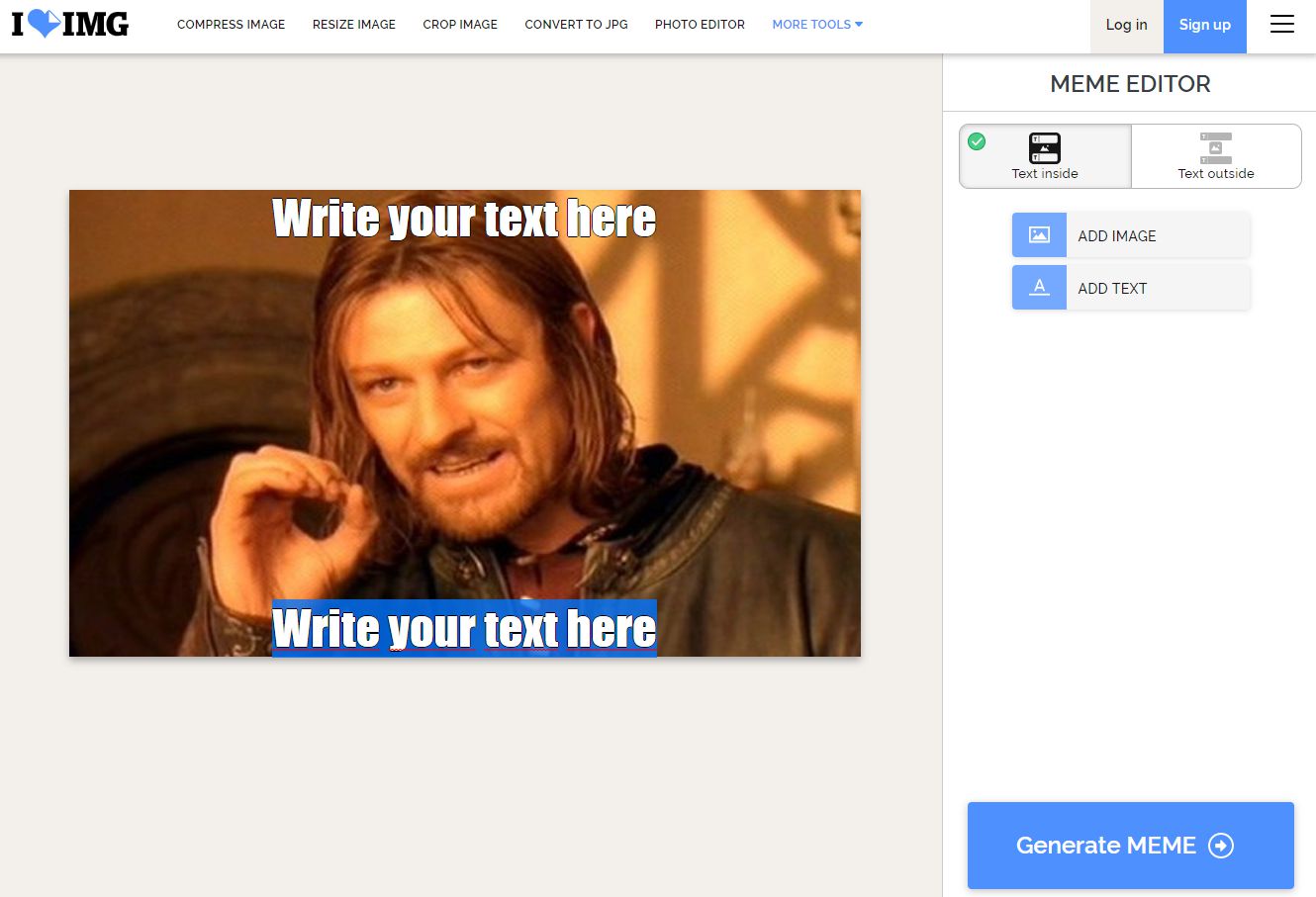Viewport: 1316px width, 897px height.
Task: Click the Log in button
Action: 1126,26
